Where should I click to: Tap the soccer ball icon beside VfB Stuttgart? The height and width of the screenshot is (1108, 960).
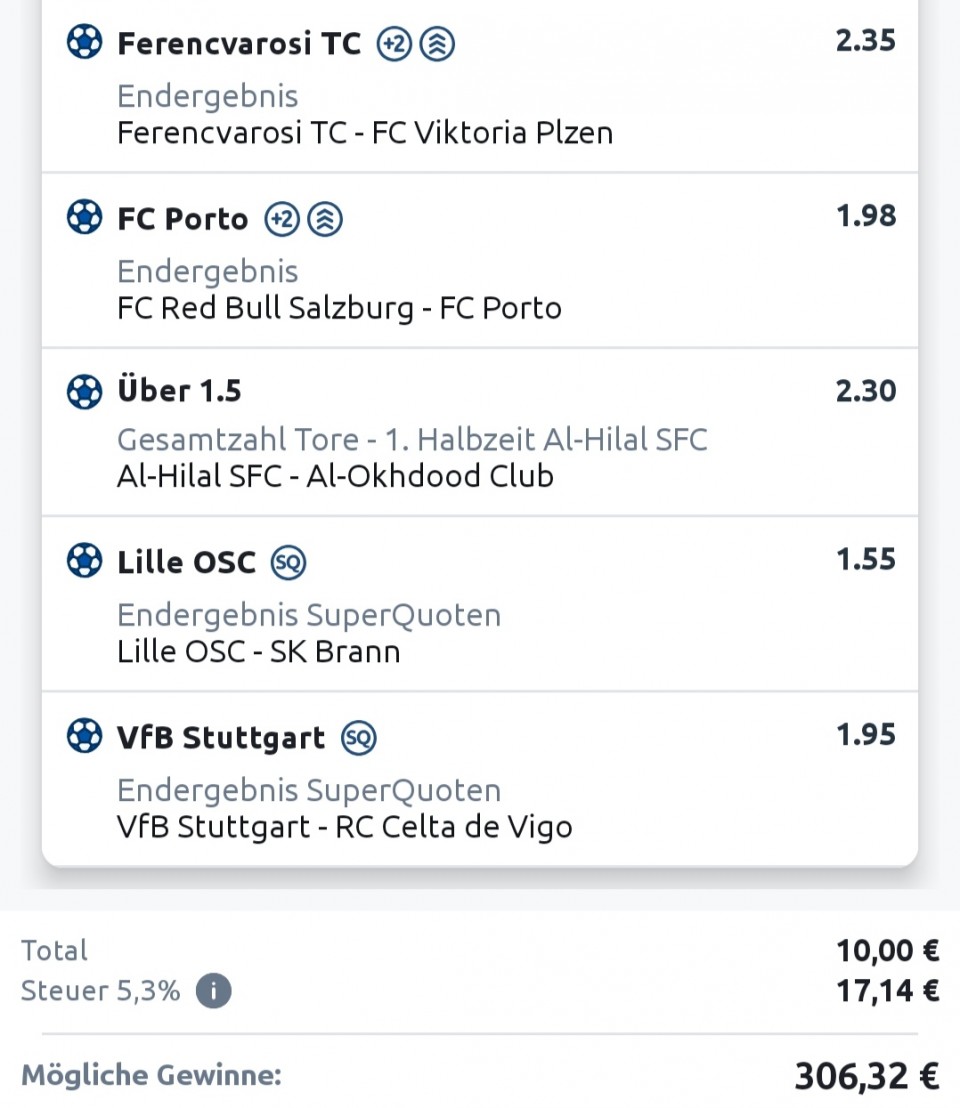84,737
